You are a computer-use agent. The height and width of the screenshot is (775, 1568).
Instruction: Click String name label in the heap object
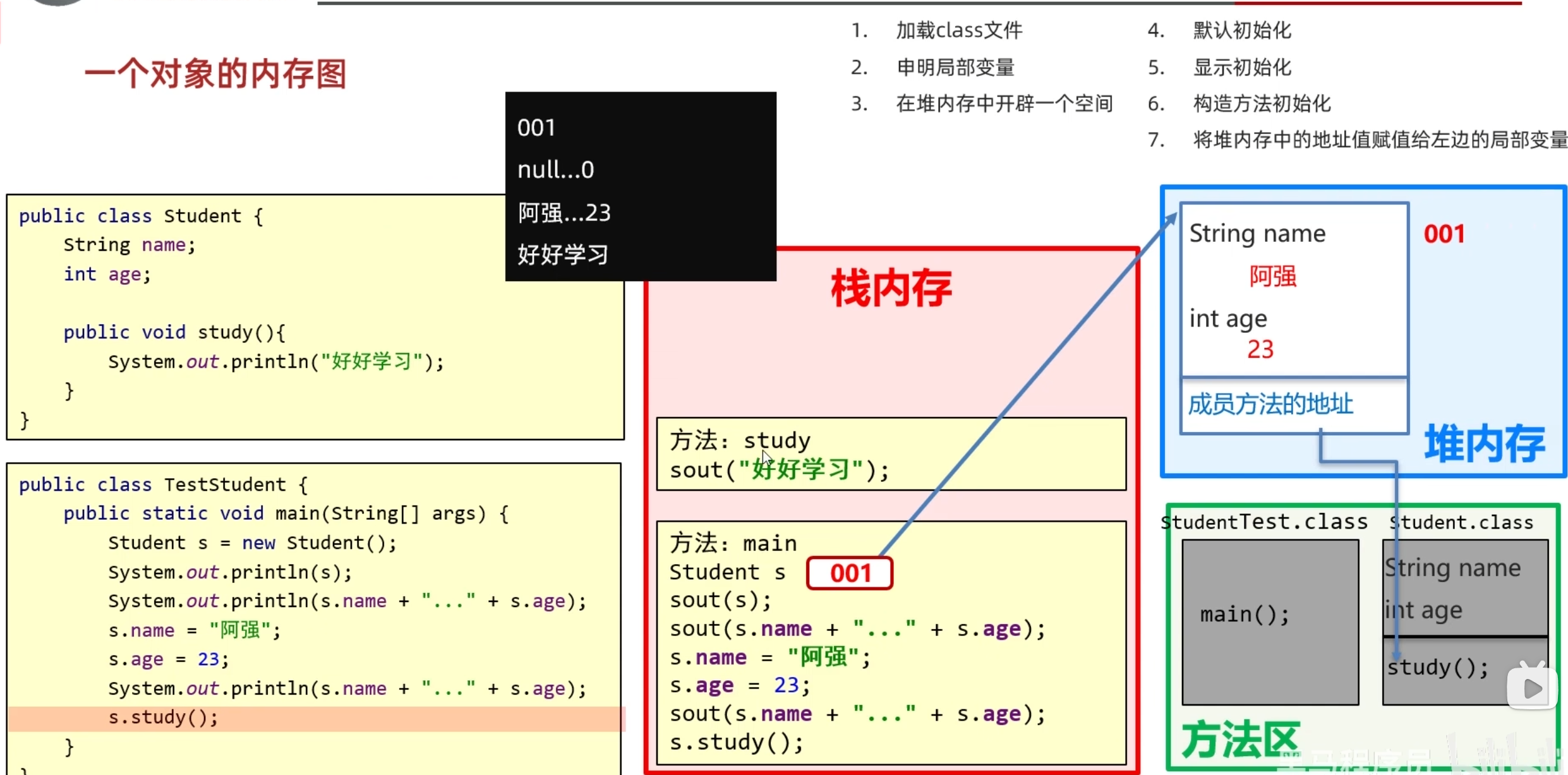(1257, 234)
